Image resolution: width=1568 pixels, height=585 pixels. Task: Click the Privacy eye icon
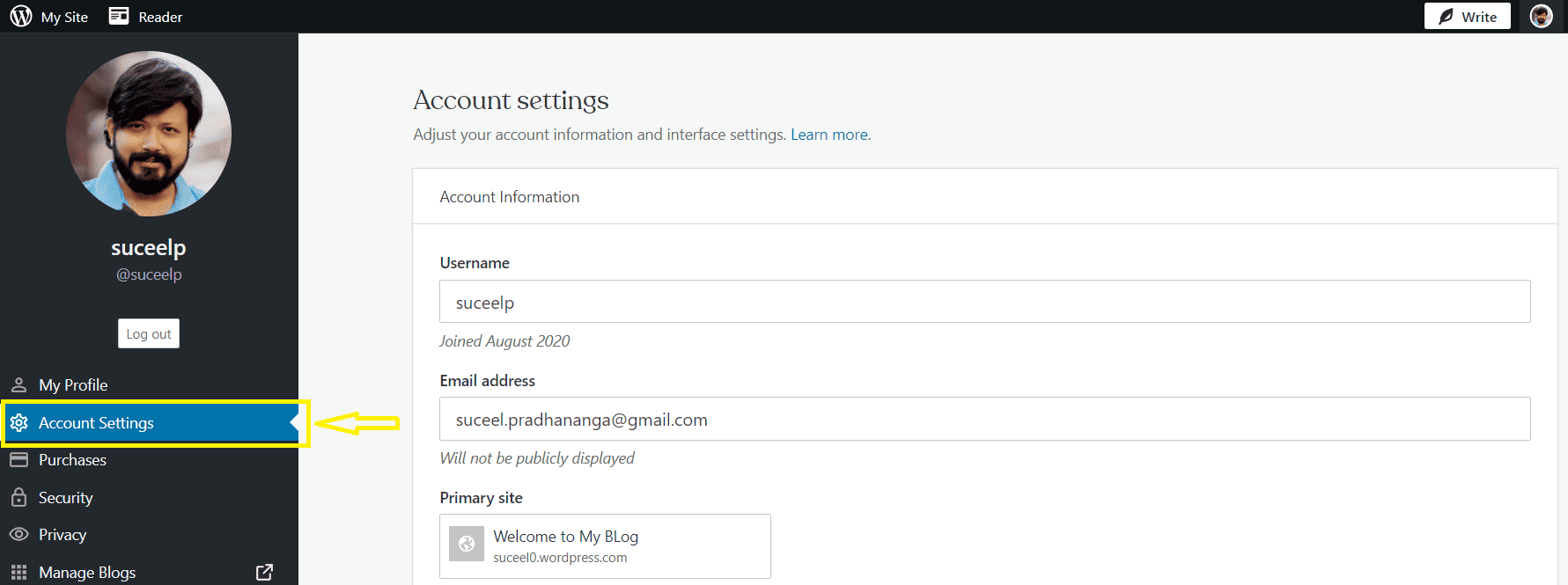[x=18, y=535]
